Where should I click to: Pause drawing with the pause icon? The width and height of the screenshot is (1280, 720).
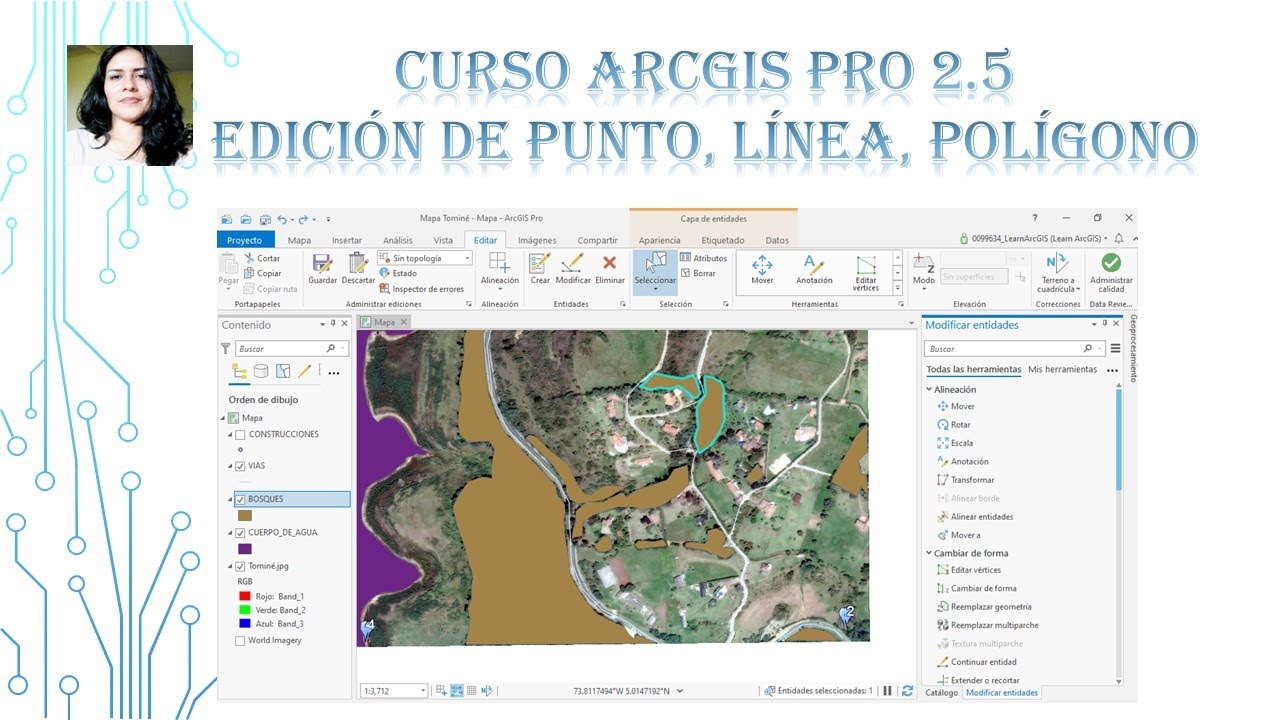click(x=887, y=690)
